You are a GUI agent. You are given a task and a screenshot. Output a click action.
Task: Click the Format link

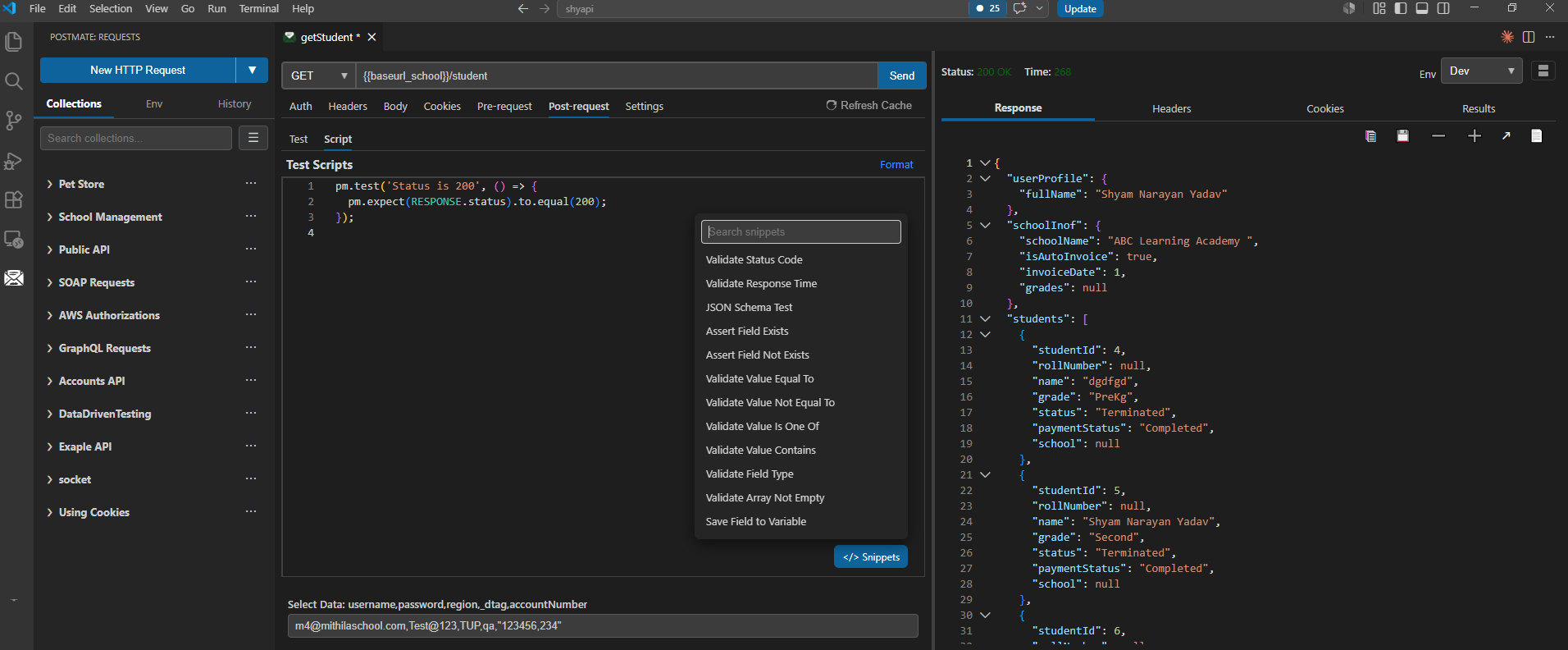click(x=896, y=164)
